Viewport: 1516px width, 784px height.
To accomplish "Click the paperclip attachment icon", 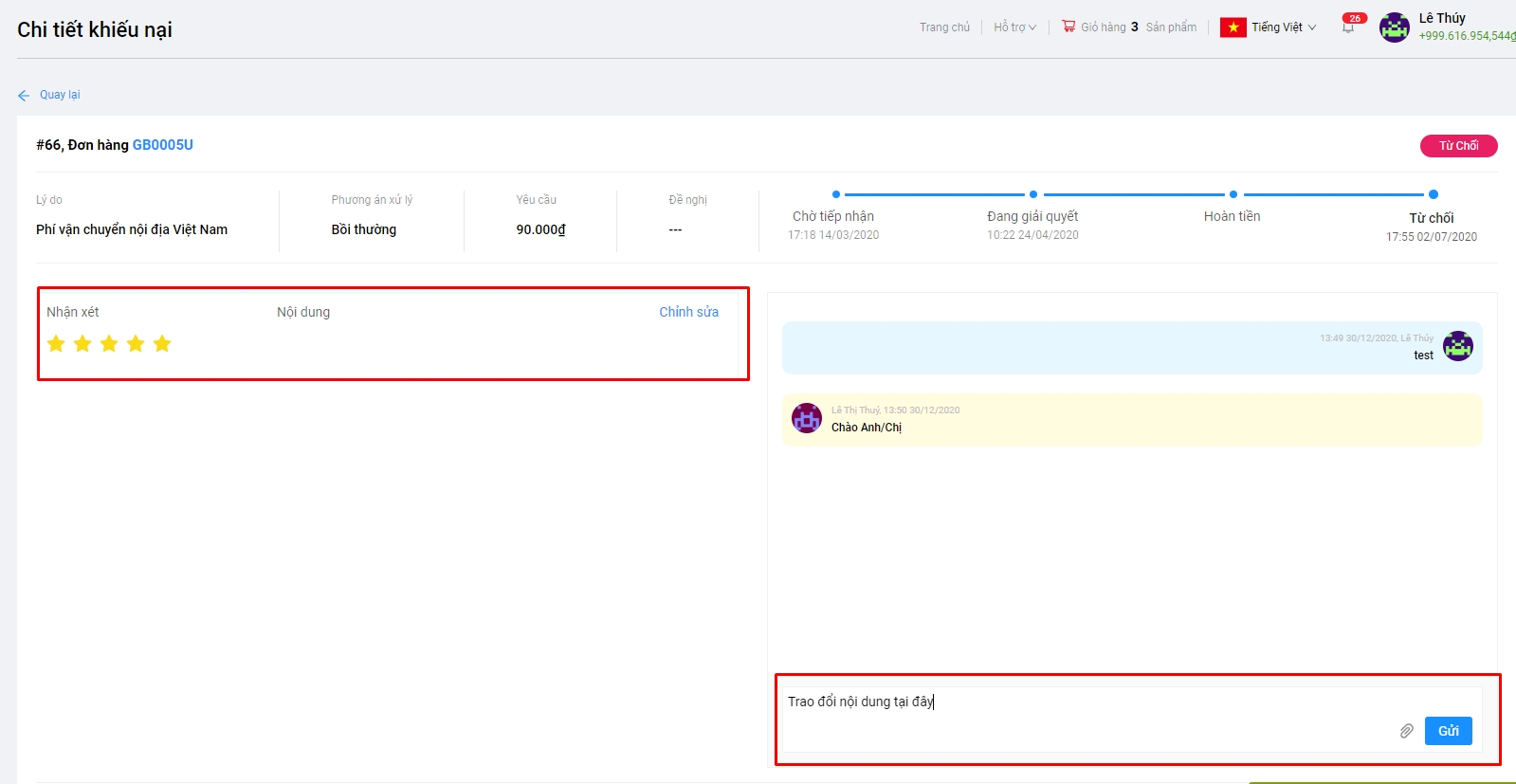I will [x=1406, y=731].
